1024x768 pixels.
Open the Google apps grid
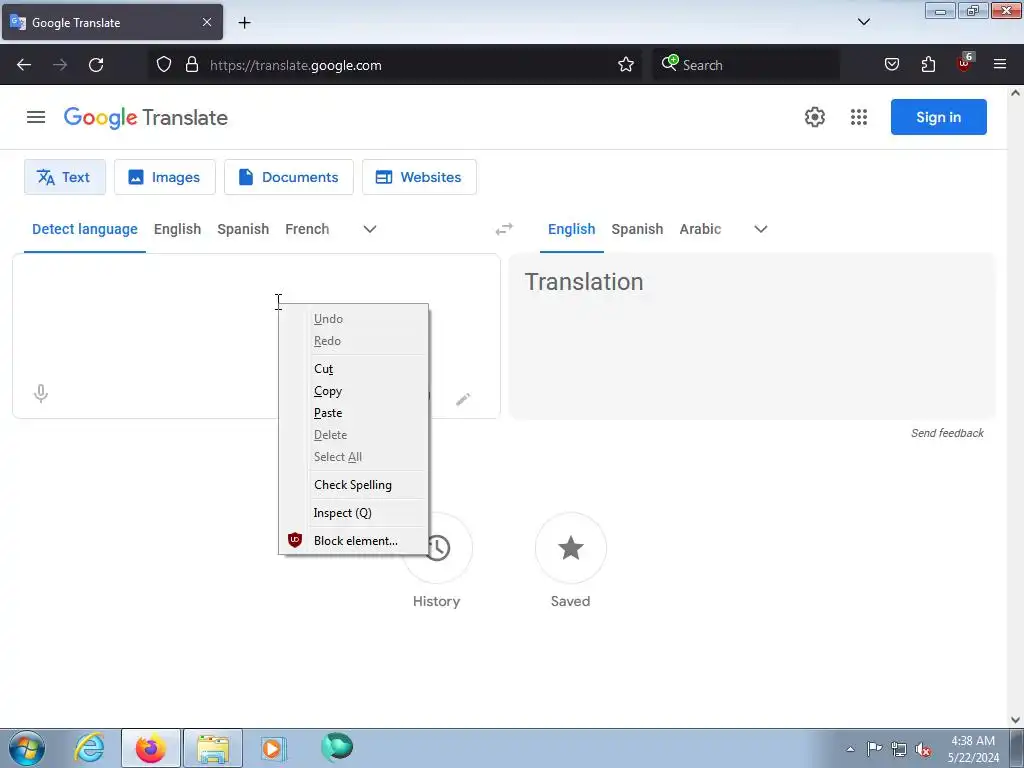click(859, 117)
